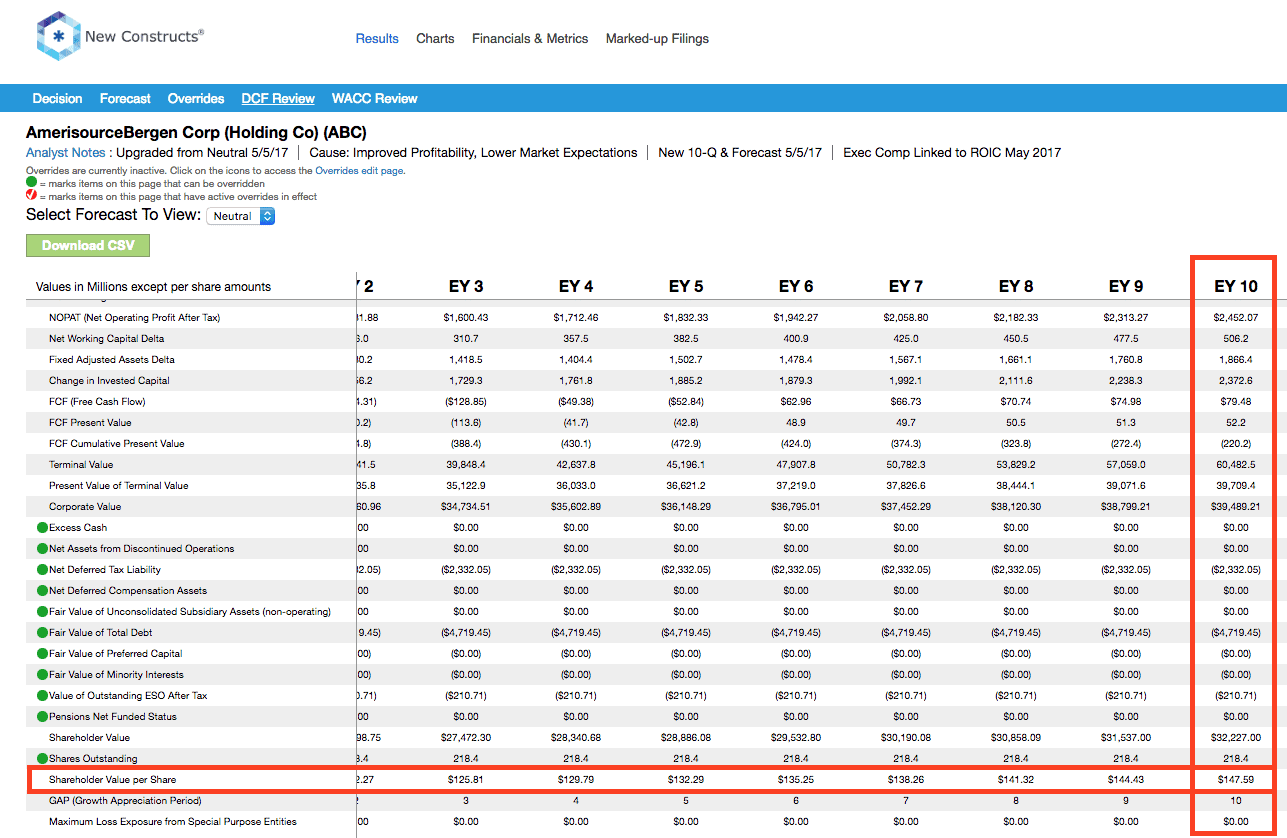Click the EY 6 column header
The height and width of the screenshot is (838, 1287).
tap(796, 286)
